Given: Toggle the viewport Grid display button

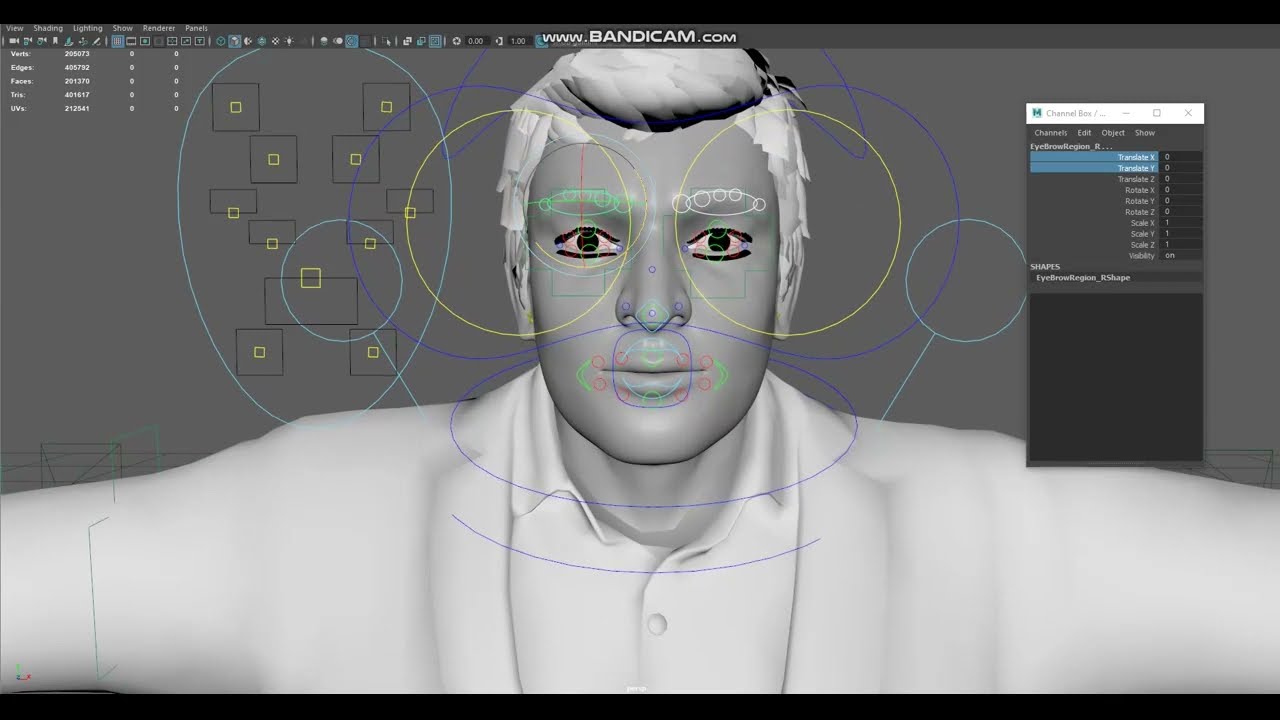Looking at the screenshot, I should pyautogui.click(x=118, y=41).
